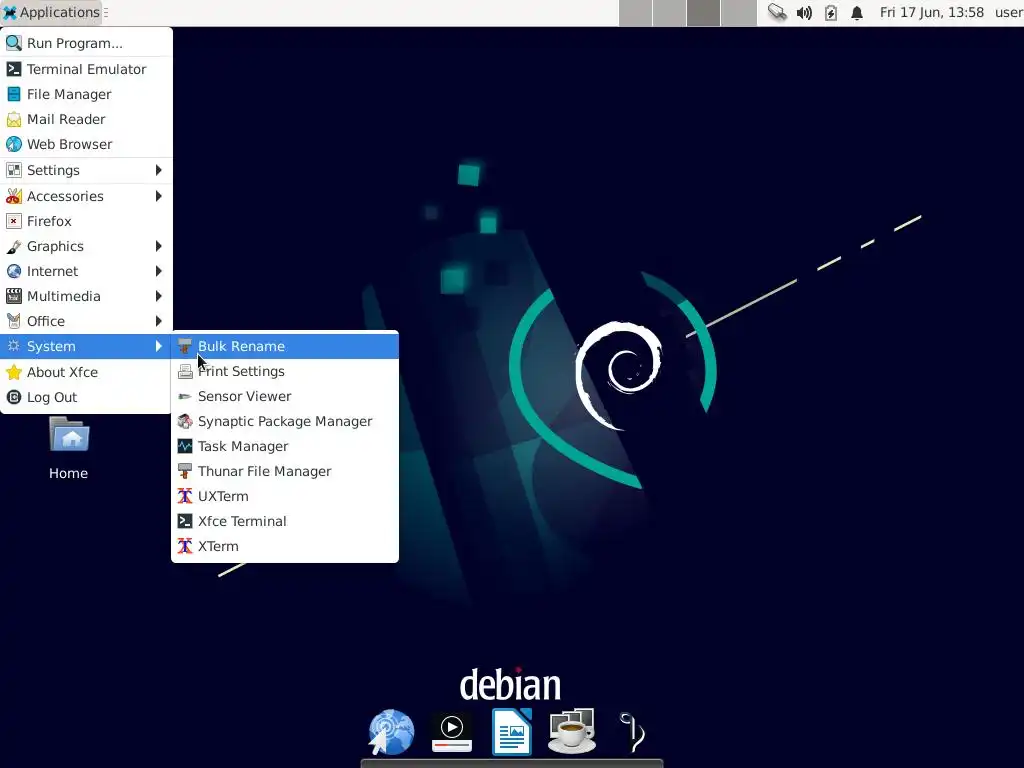The width and height of the screenshot is (1024, 768).
Task: Open the Settings category
Action: point(86,170)
